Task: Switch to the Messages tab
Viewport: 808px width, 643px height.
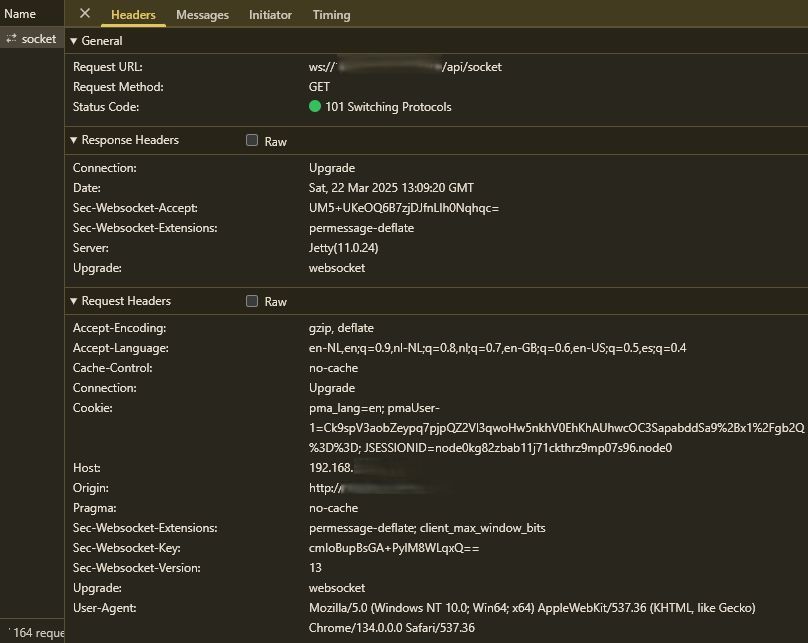Action: [x=202, y=15]
